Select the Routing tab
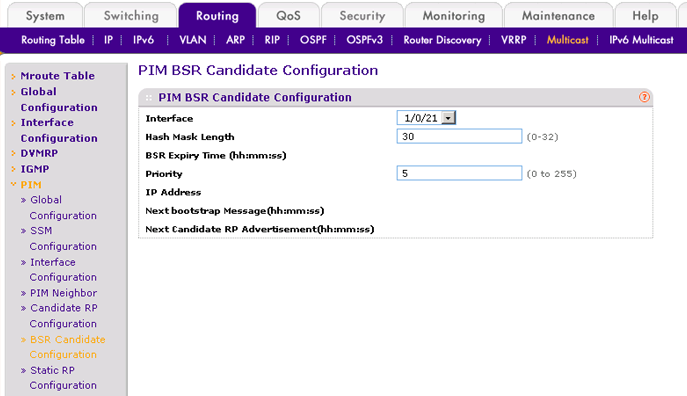 217,16
